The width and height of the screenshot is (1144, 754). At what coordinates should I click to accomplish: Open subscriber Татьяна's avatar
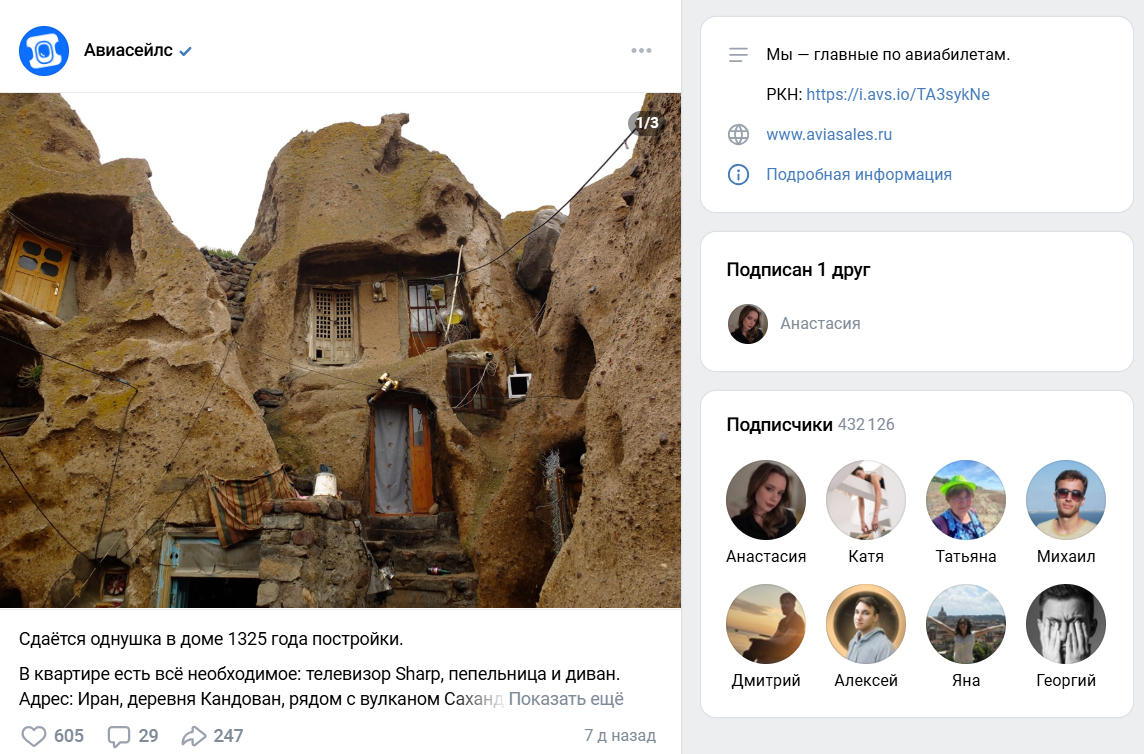pos(966,500)
